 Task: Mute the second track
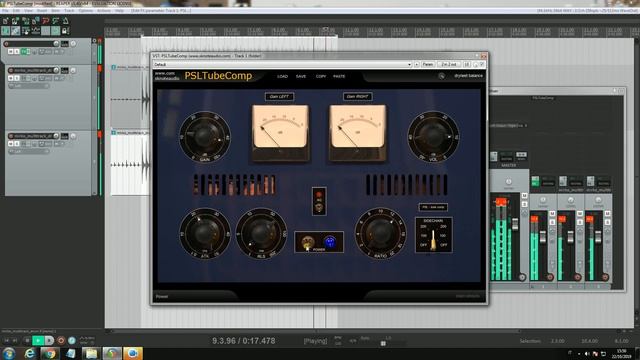(11, 78)
